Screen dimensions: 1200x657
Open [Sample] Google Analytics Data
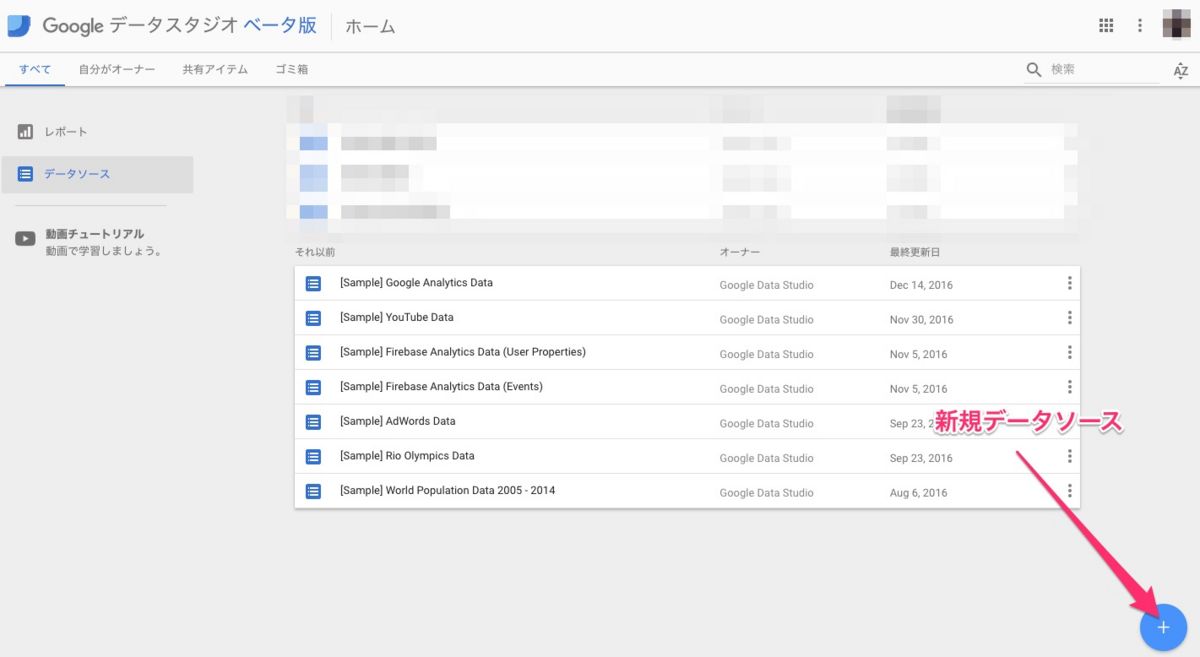pyautogui.click(x=416, y=283)
